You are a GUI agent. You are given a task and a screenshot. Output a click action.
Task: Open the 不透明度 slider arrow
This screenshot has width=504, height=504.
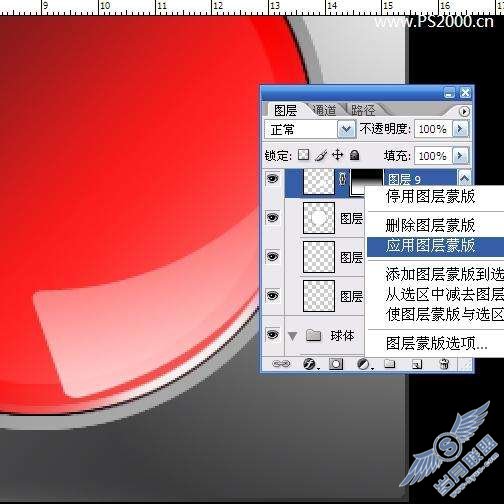point(460,129)
